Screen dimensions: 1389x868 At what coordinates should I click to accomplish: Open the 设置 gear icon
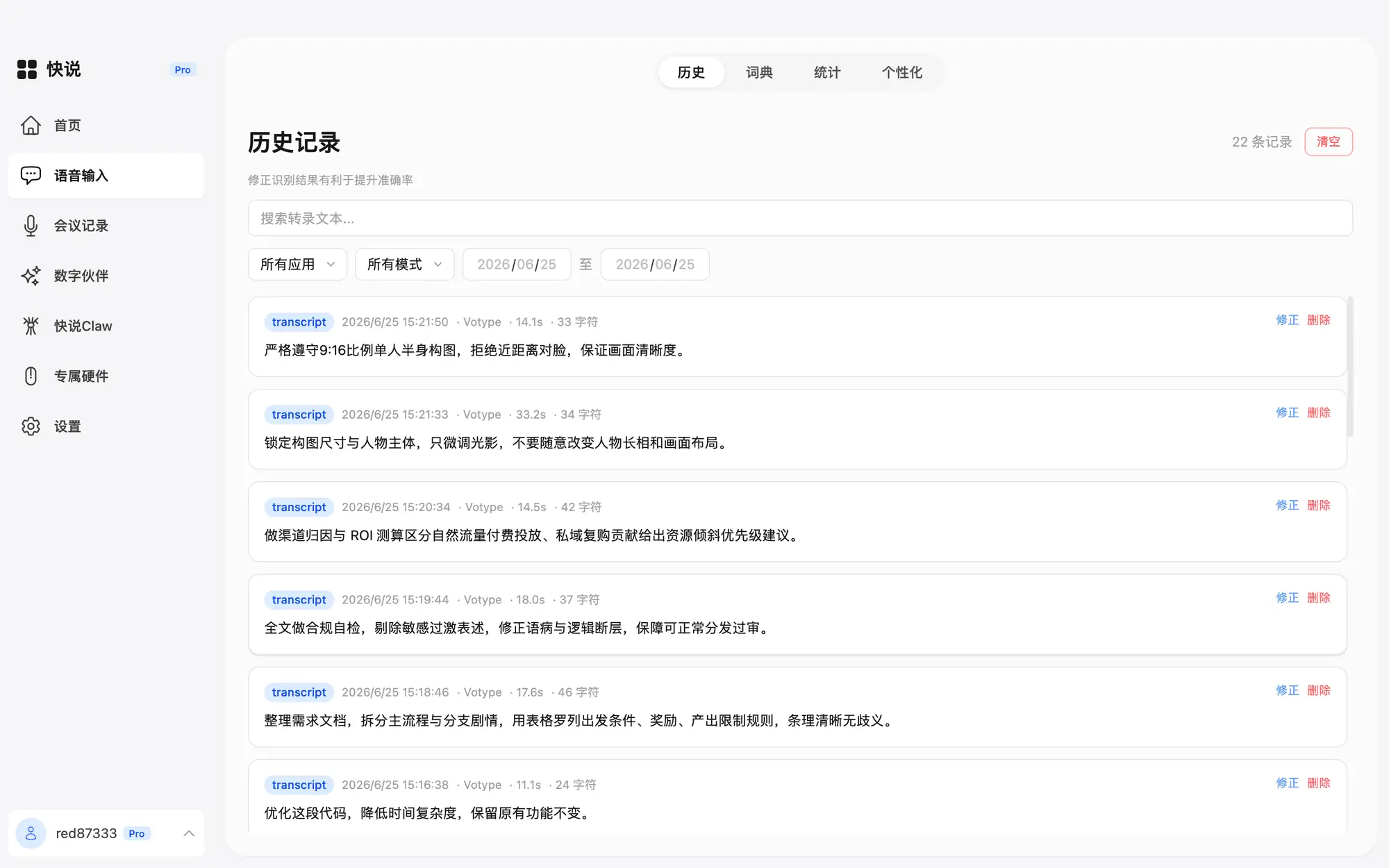click(x=31, y=426)
